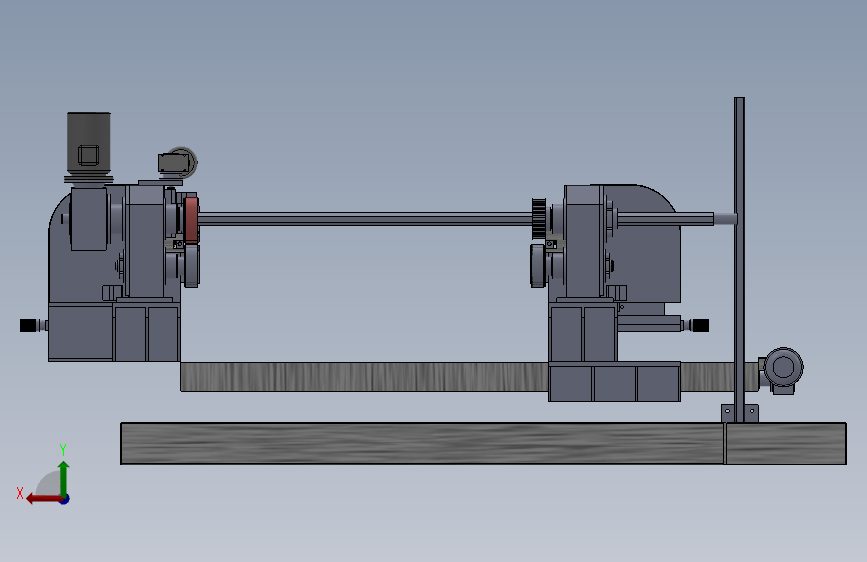Select the large wooden base beam
This screenshot has width=867, height=562.
[483, 443]
